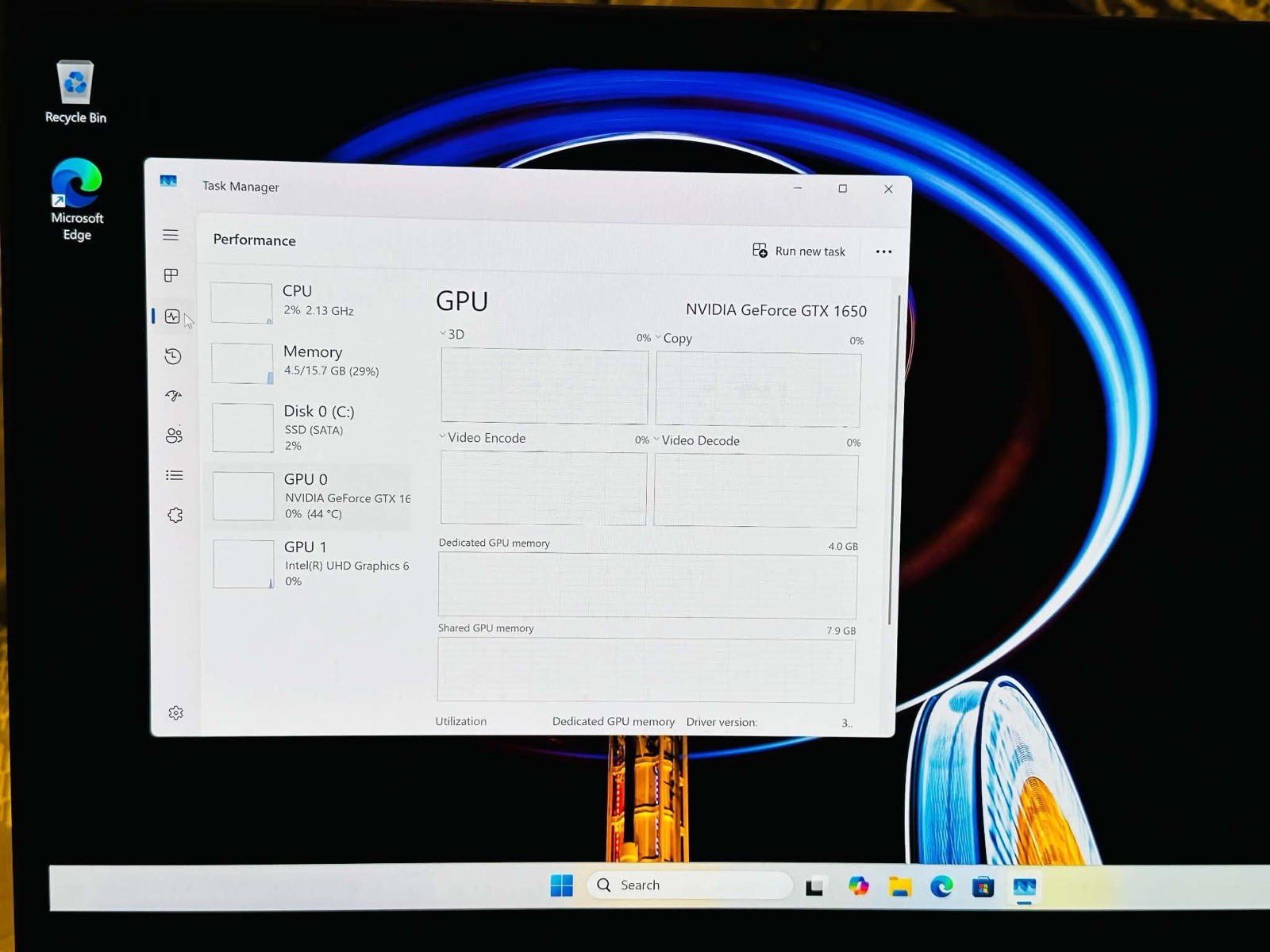Click the Utilization label
This screenshot has height=952, width=1270.
pyautogui.click(x=461, y=721)
